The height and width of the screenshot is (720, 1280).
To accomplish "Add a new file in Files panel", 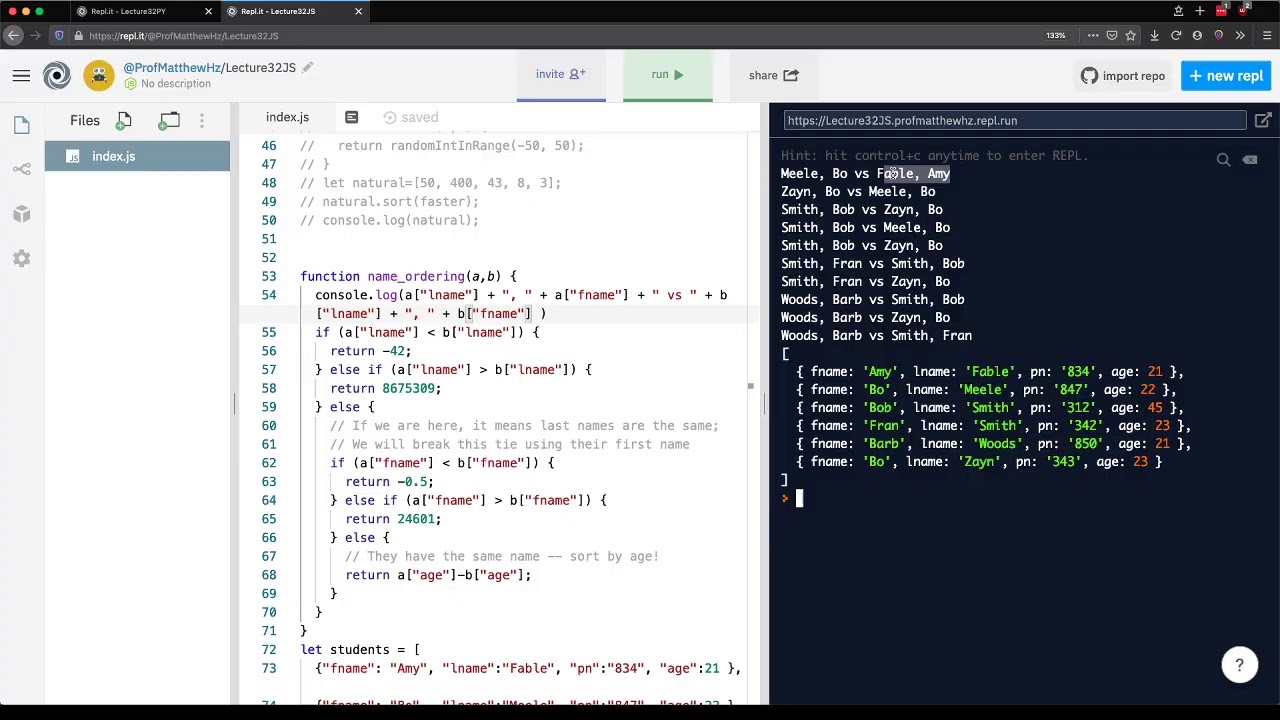I will point(124,121).
